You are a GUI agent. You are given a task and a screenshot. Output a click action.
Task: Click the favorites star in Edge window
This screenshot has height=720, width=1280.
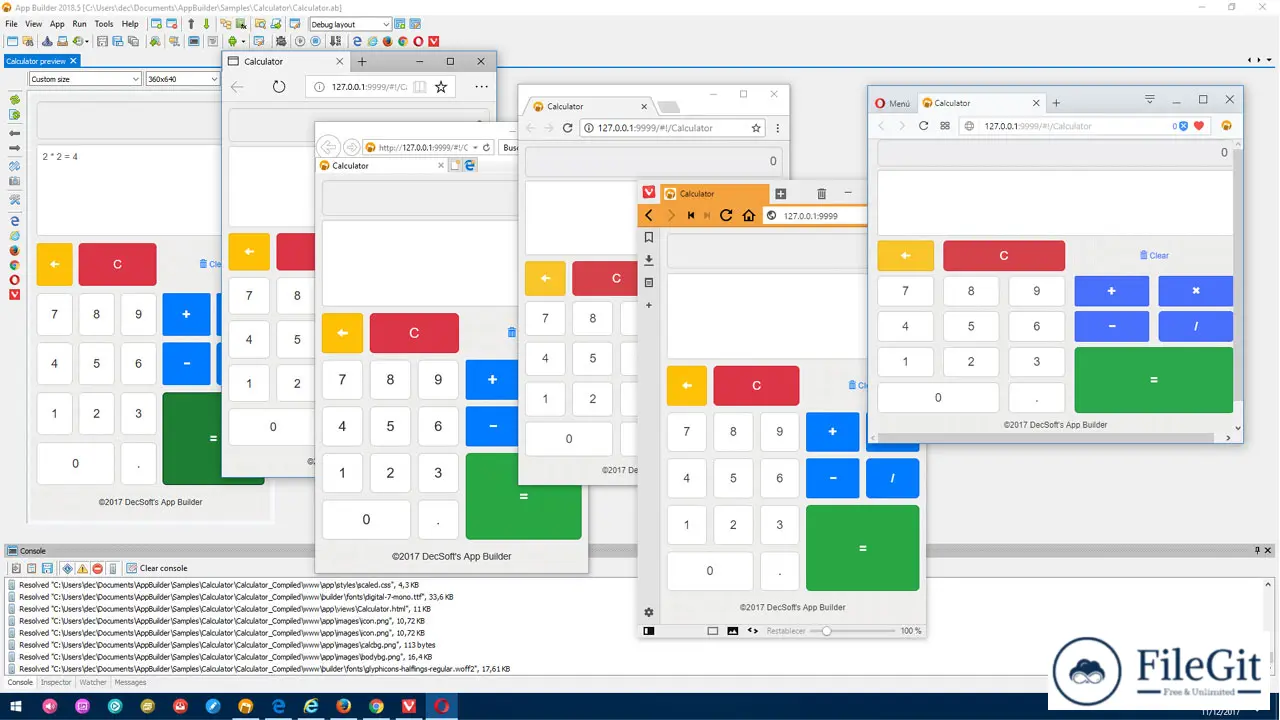click(x=441, y=87)
